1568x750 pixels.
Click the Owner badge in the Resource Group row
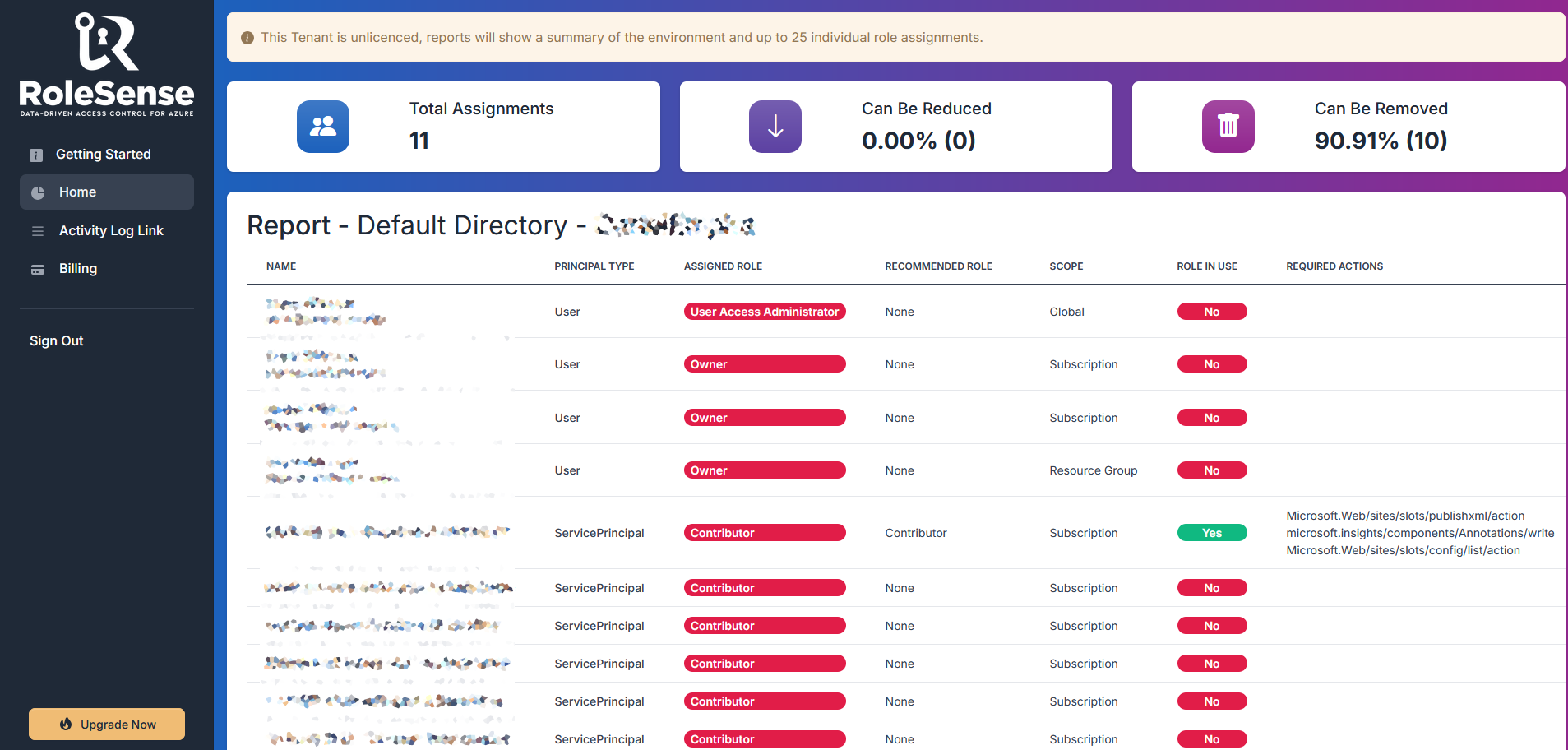point(765,470)
